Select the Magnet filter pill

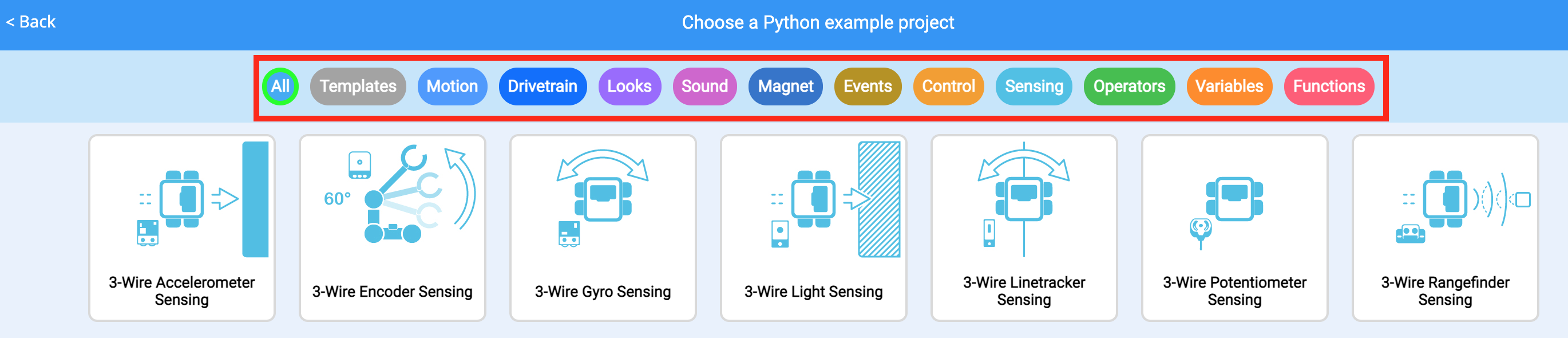pyautogui.click(x=785, y=87)
